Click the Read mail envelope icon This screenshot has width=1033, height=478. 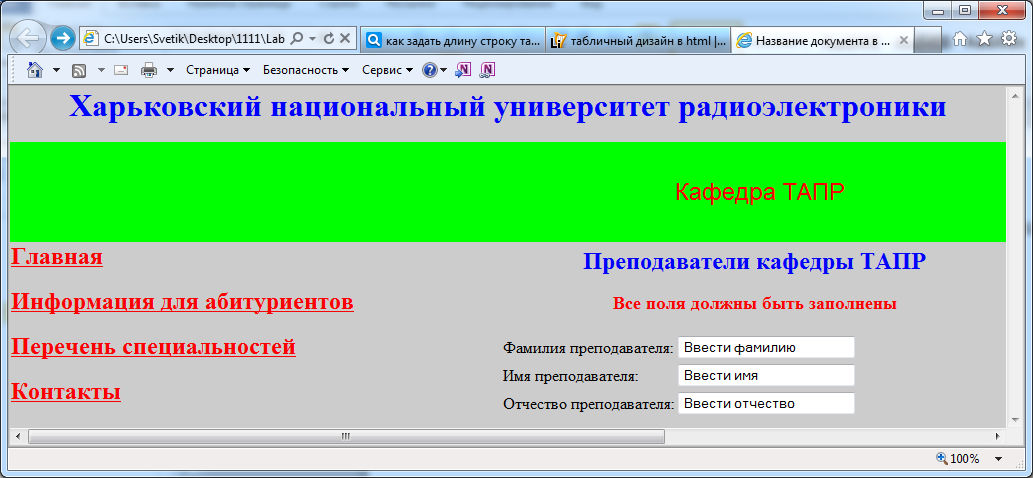coord(121,70)
